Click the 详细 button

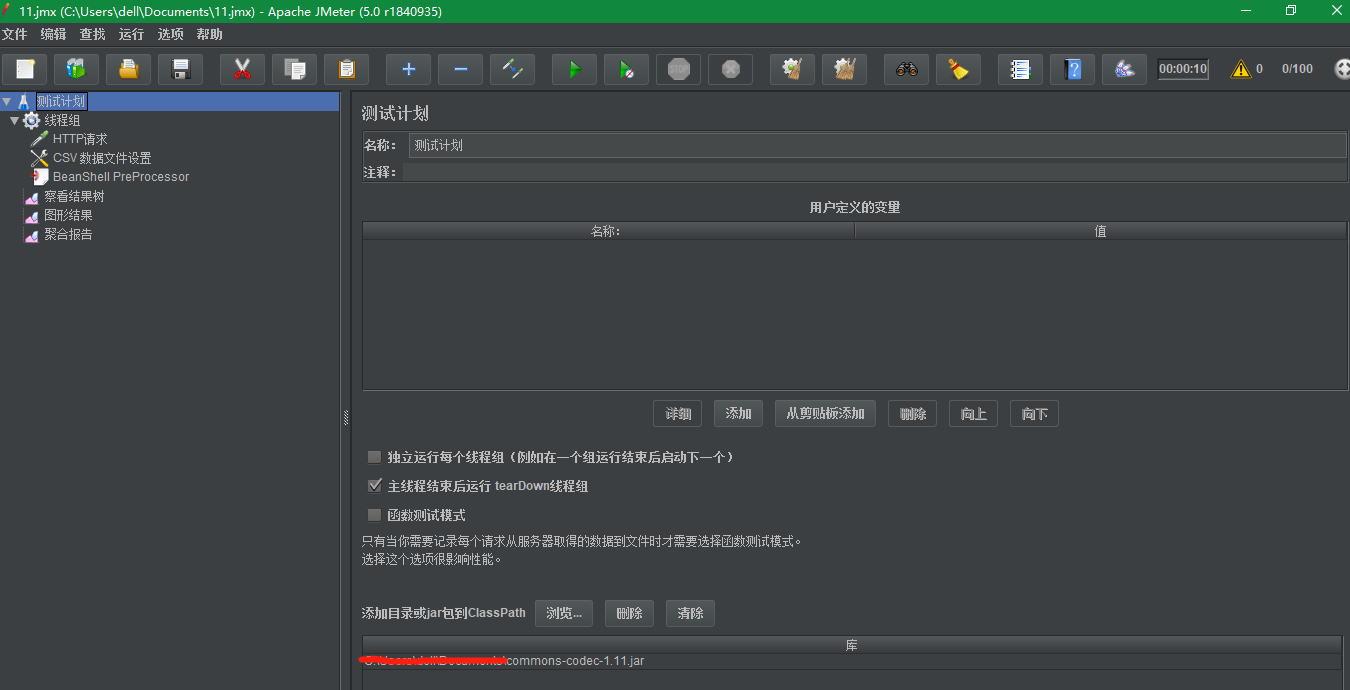click(x=678, y=414)
